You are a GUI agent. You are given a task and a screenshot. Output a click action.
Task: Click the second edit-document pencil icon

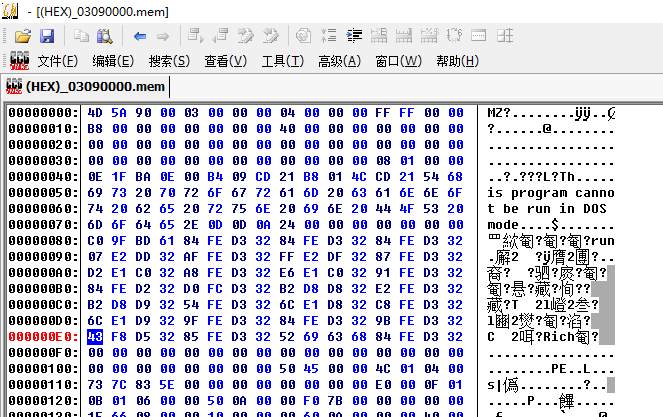coord(271,36)
